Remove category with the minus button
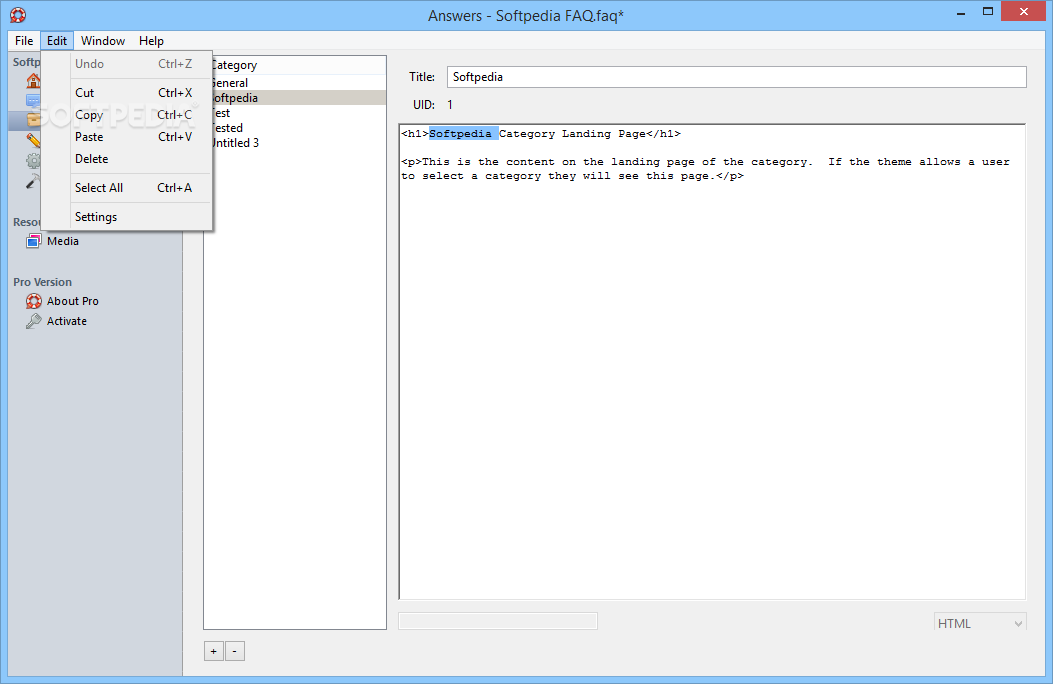The image size is (1053, 684). tap(235, 651)
